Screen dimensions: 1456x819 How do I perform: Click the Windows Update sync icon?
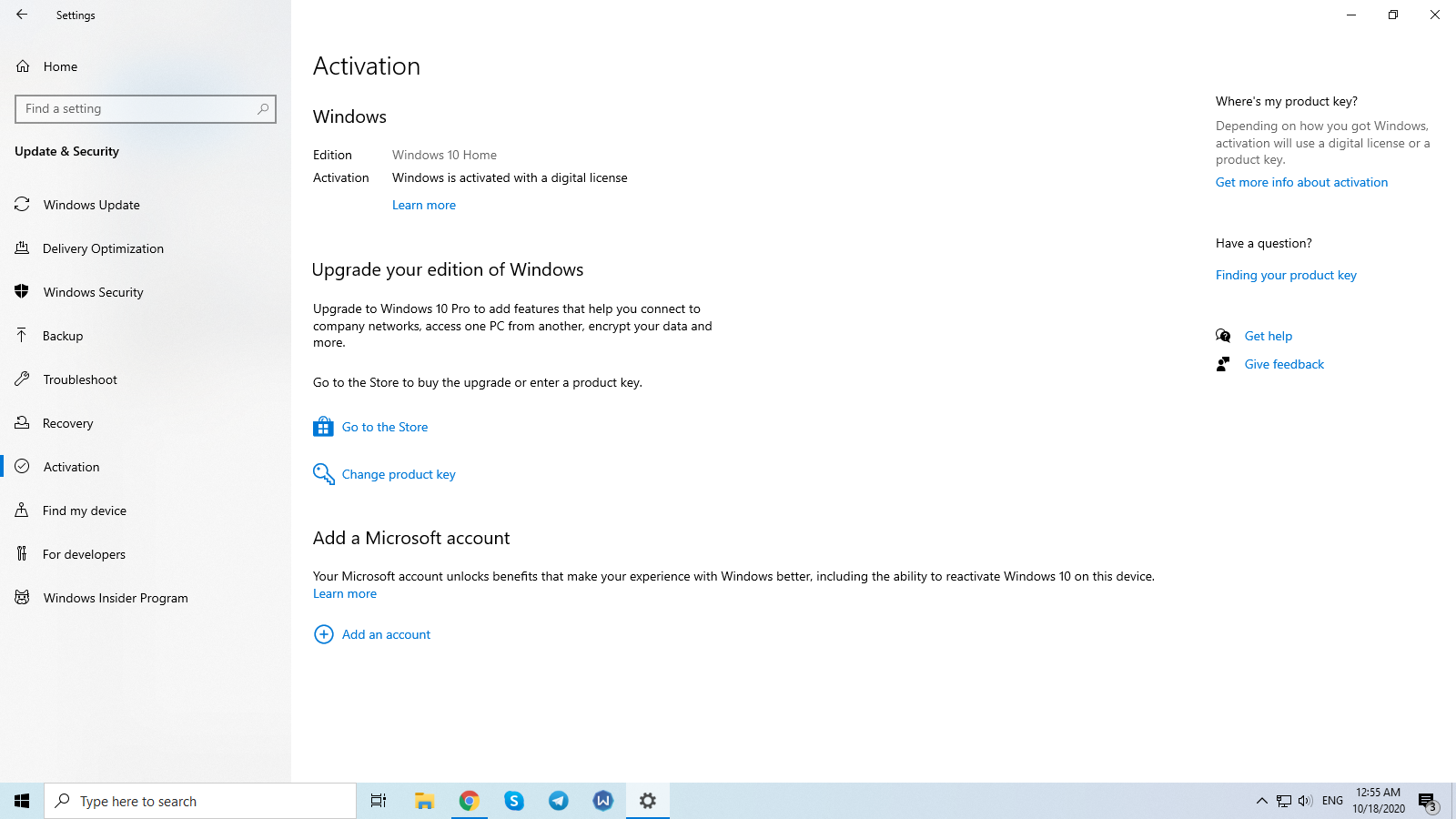coord(22,205)
